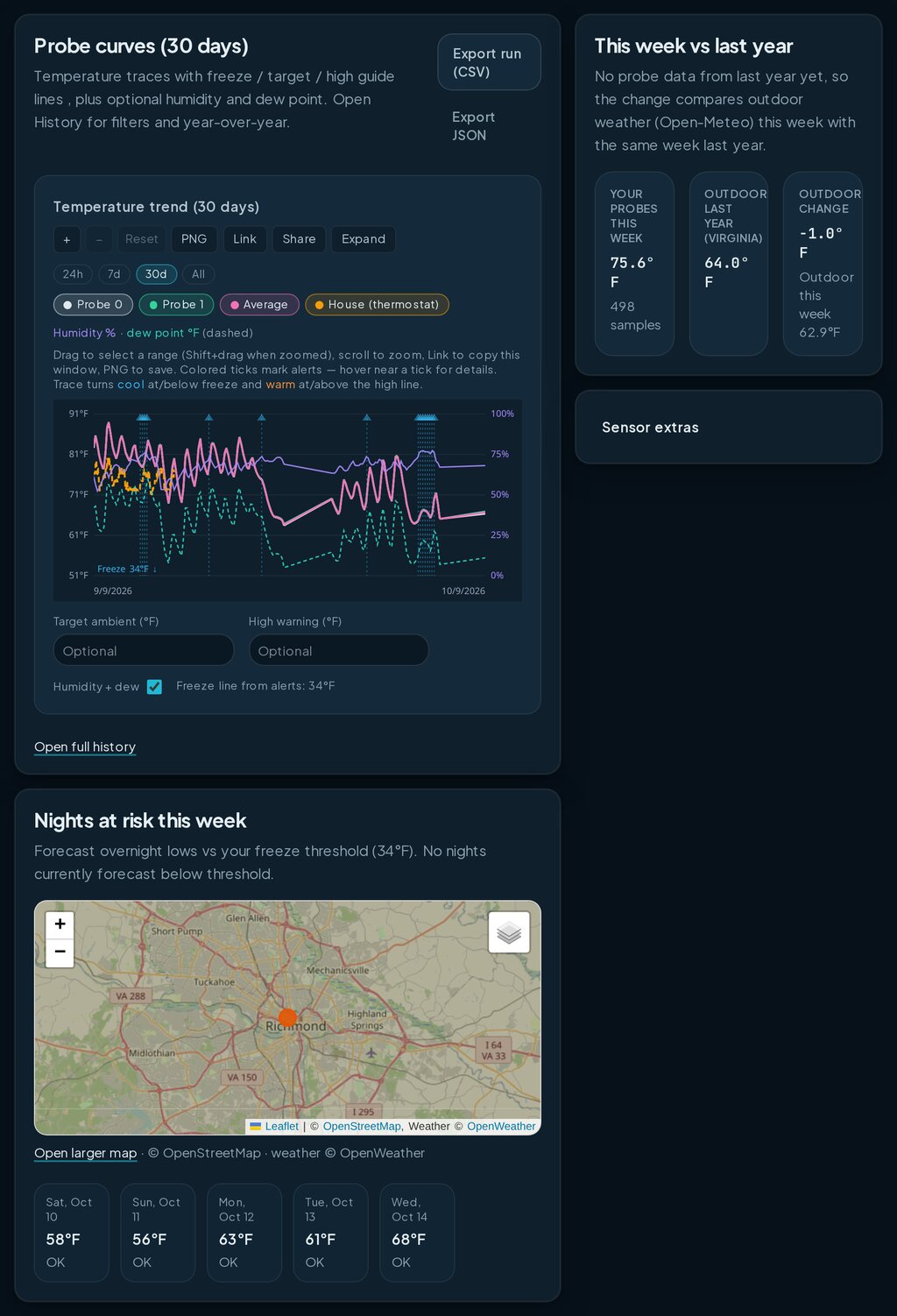897x1316 pixels.
Task: Toggle House (thermostat) series visibility
Action: (x=378, y=305)
